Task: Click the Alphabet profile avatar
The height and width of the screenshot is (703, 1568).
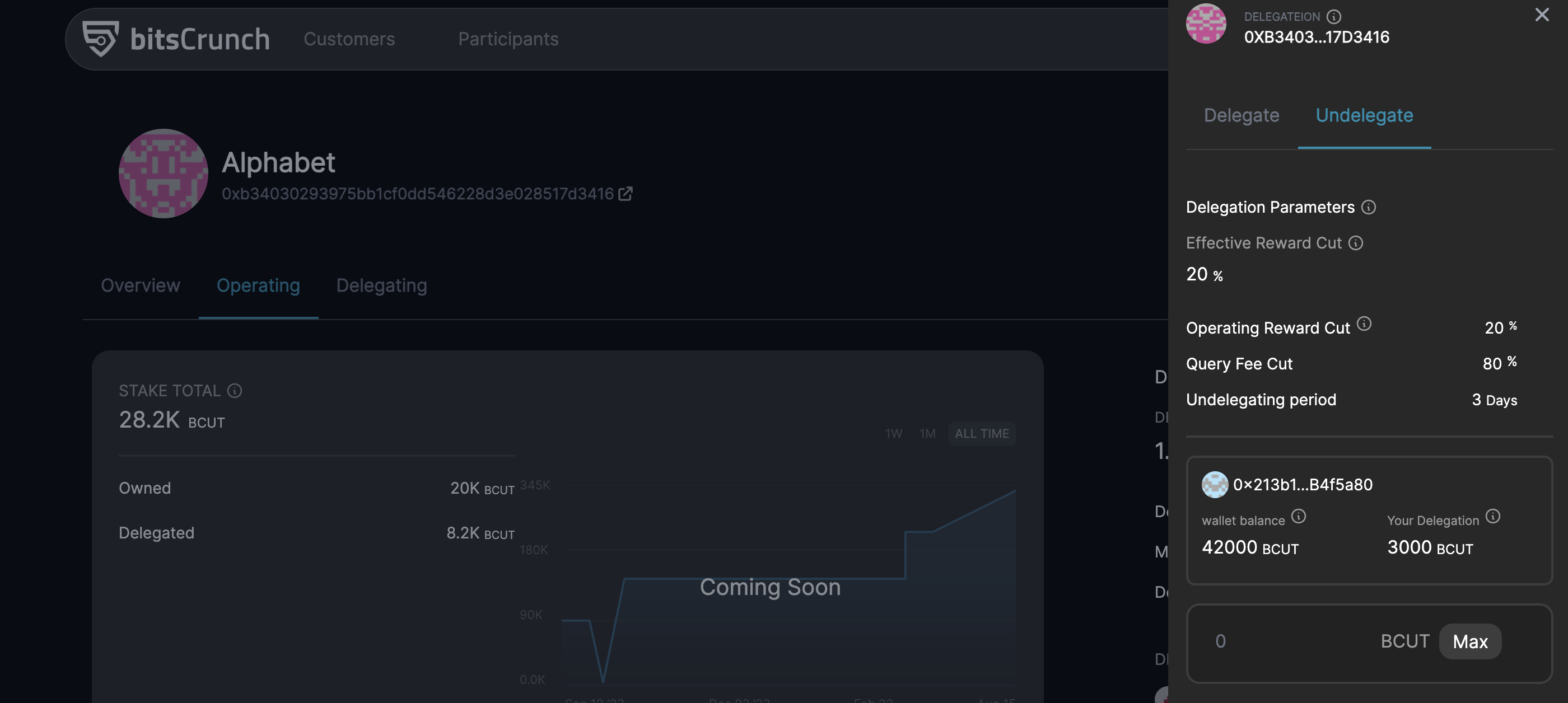Action: 163,174
